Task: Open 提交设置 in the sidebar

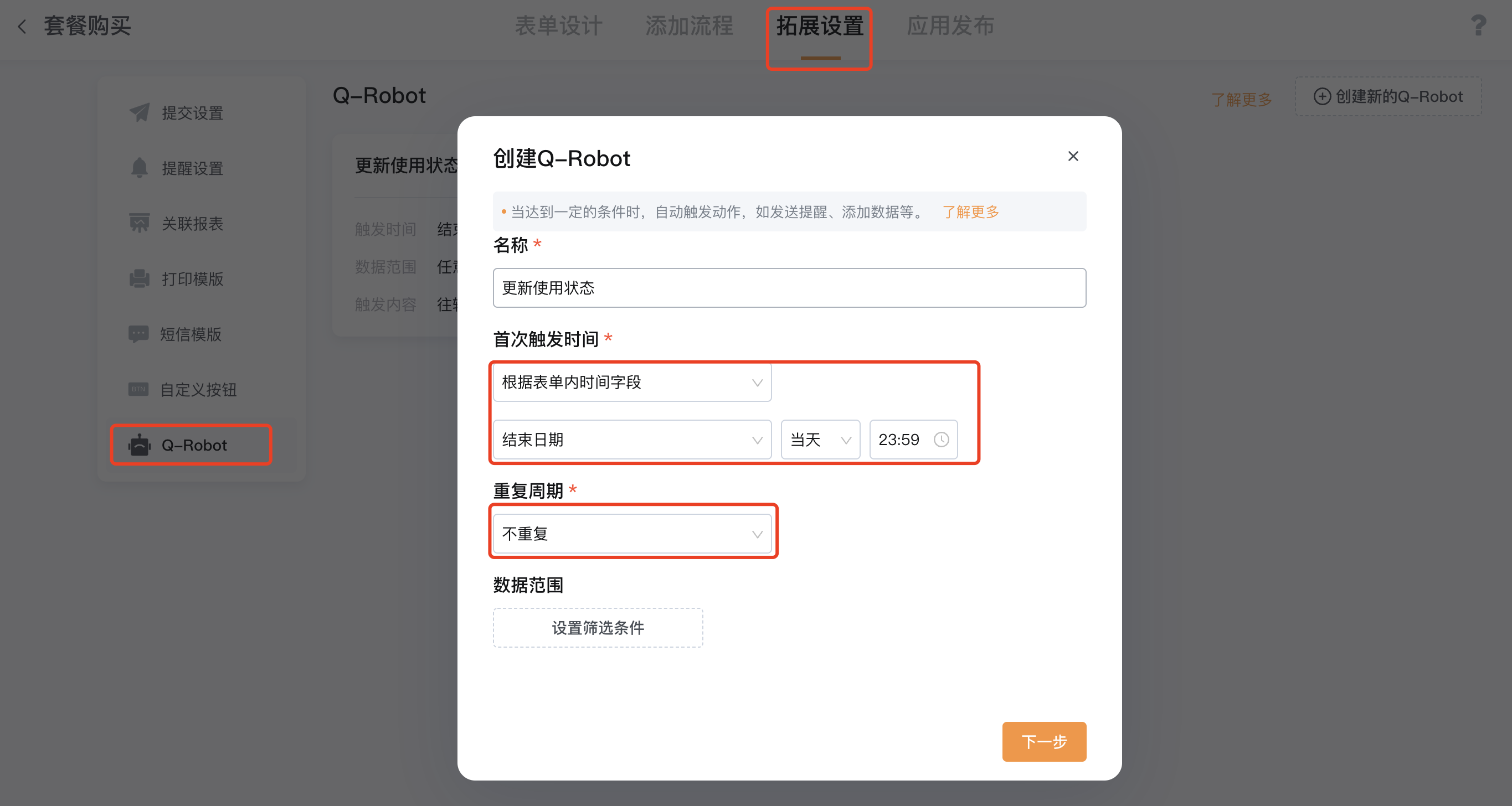Action: pos(202,112)
